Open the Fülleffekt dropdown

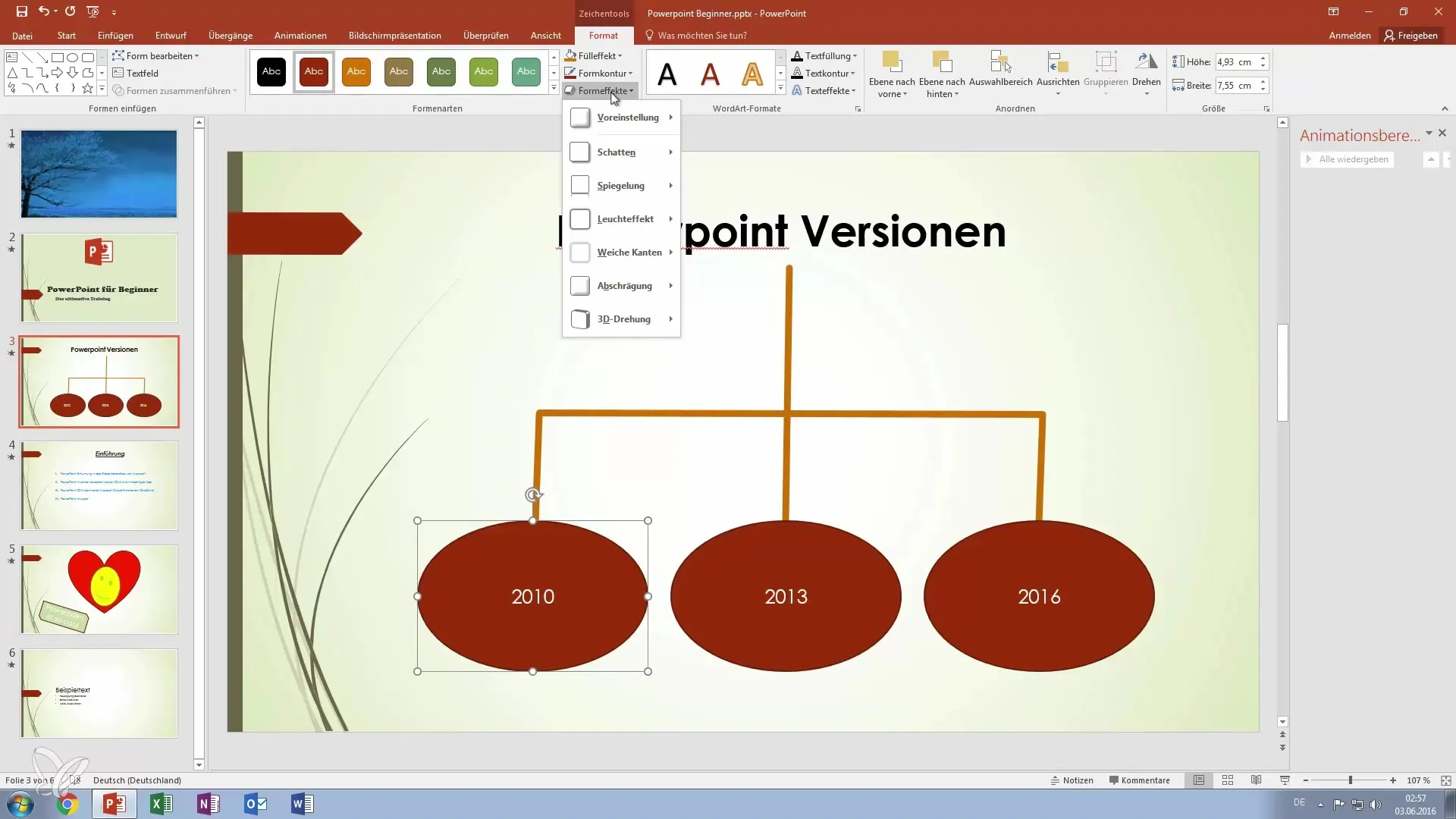coord(594,56)
